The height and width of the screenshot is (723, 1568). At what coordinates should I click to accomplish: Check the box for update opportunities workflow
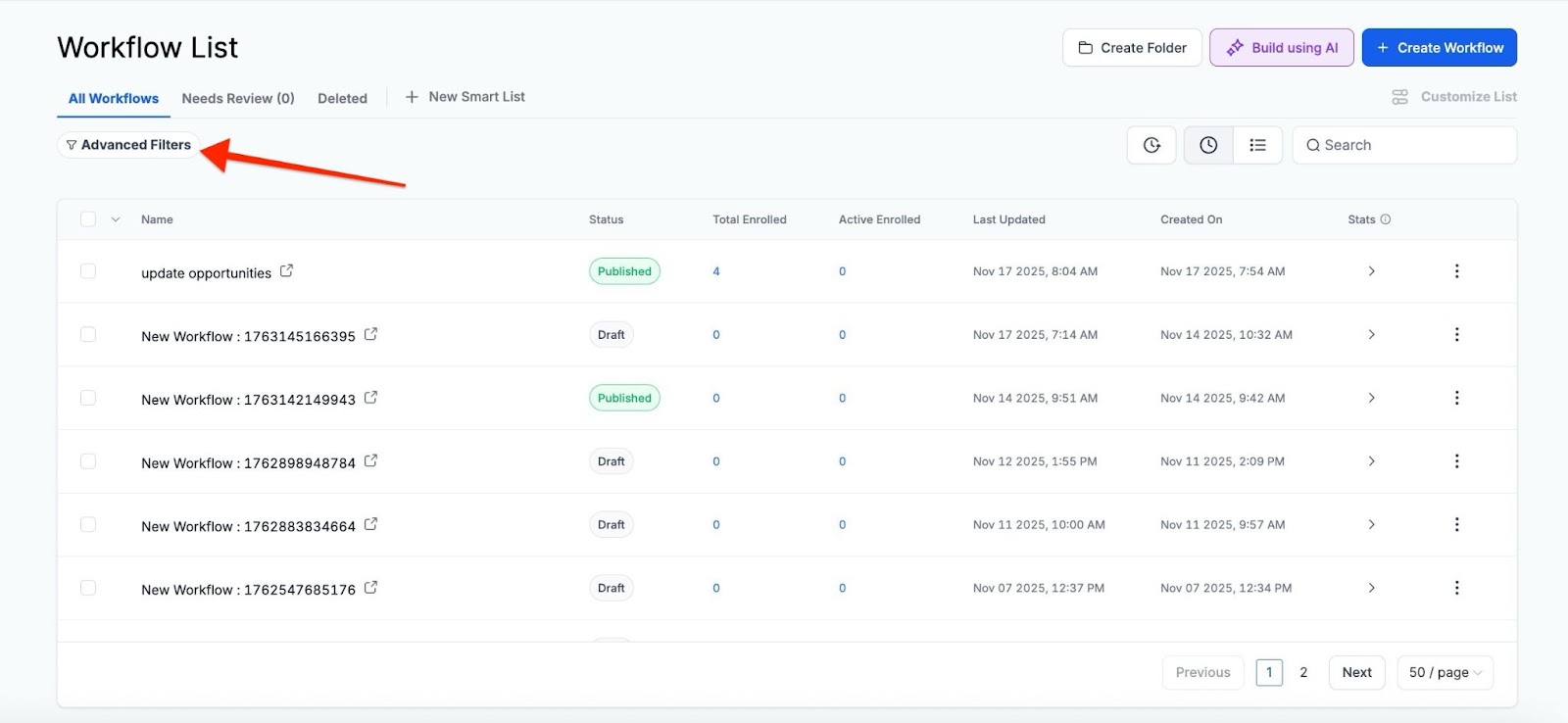88,271
